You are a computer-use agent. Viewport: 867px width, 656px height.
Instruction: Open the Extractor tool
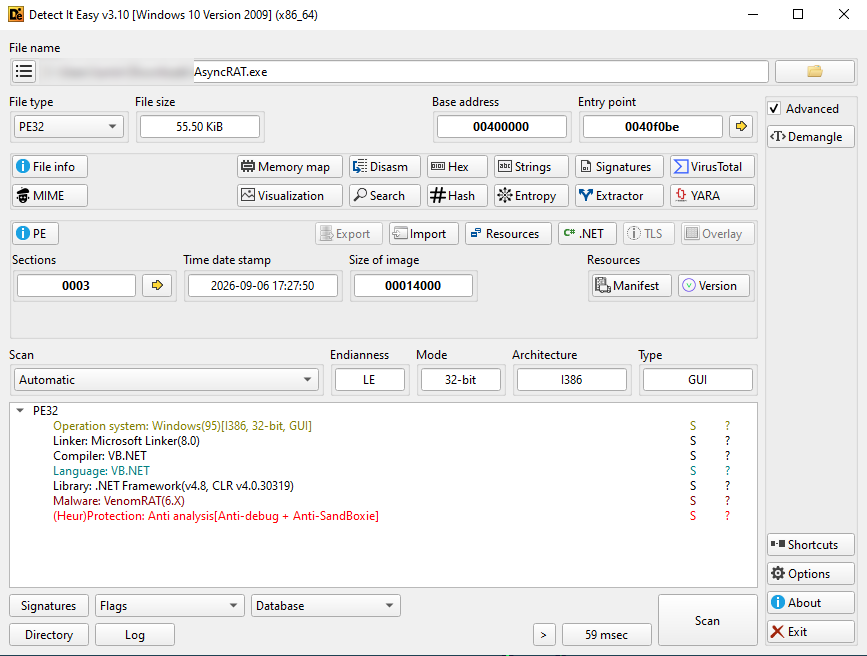619,195
